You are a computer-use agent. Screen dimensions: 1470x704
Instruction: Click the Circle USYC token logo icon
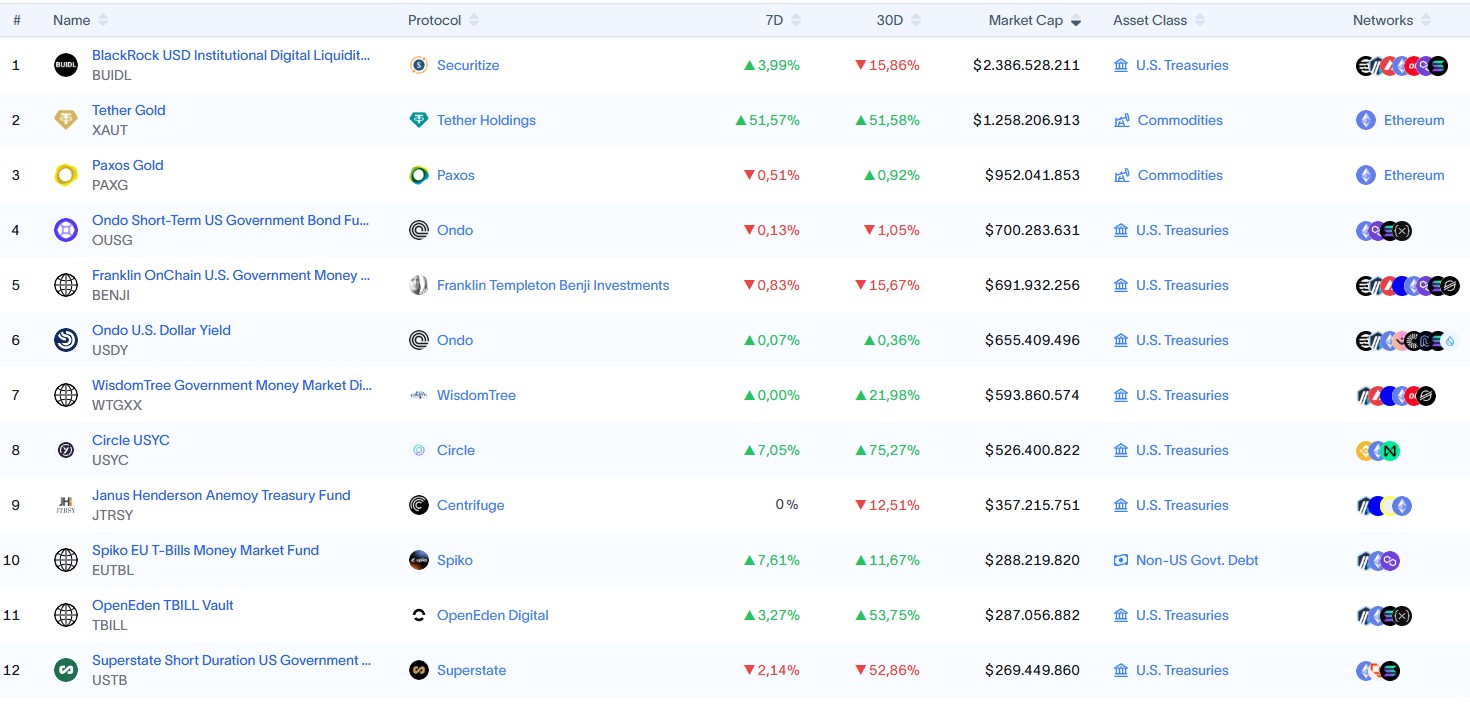tap(66, 450)
